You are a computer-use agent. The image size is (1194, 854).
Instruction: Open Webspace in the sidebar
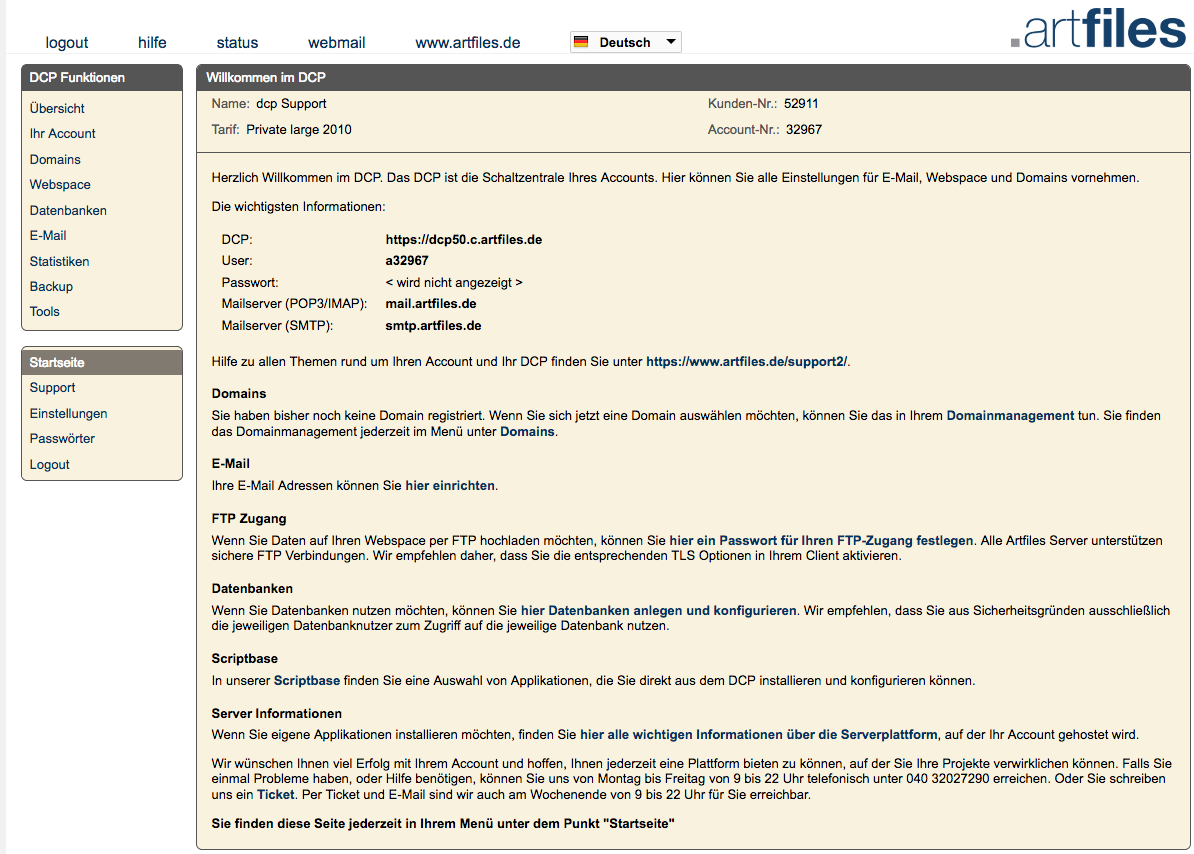pyautogui.click(x=60, y=184)
